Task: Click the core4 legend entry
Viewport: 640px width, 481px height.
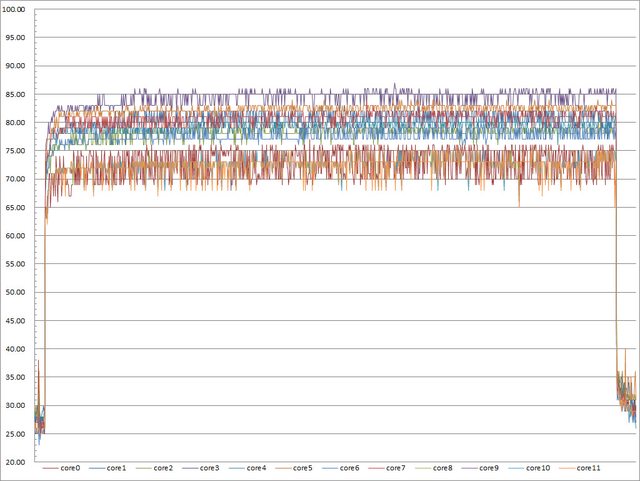Action: click(x=257, y=468)
